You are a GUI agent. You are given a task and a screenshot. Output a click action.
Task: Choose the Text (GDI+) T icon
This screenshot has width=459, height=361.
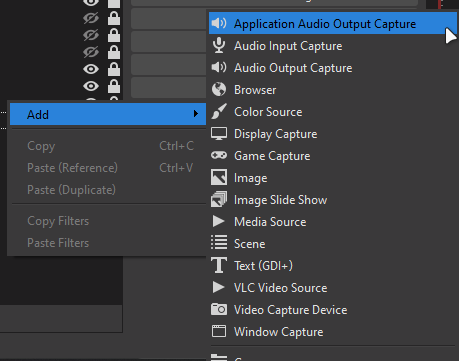(219, 265)
